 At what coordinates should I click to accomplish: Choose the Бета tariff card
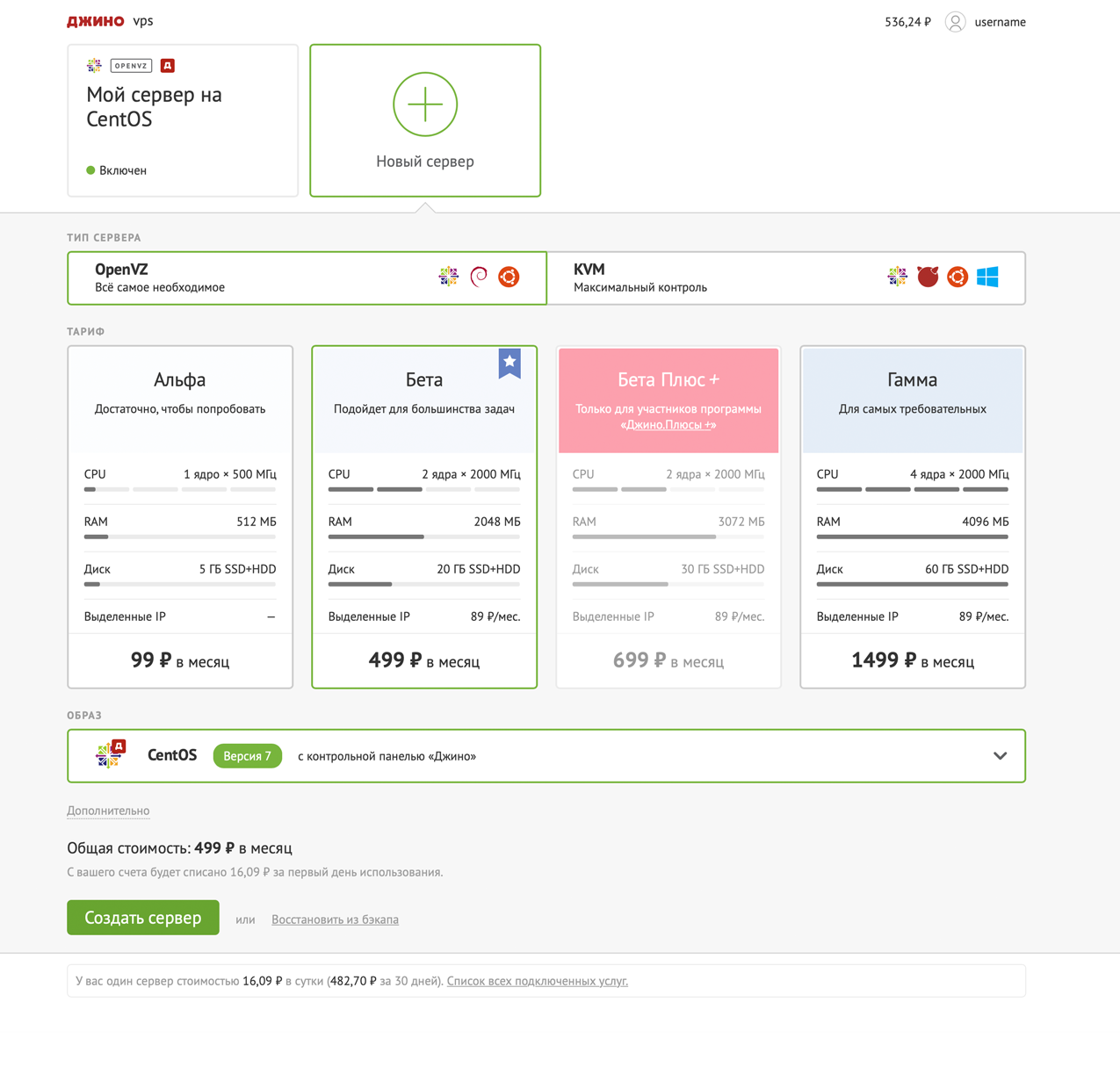(424, 516)
